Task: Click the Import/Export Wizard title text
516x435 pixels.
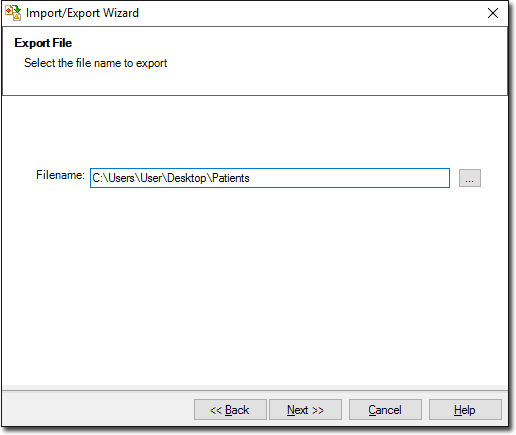Action: click(82, 13)
